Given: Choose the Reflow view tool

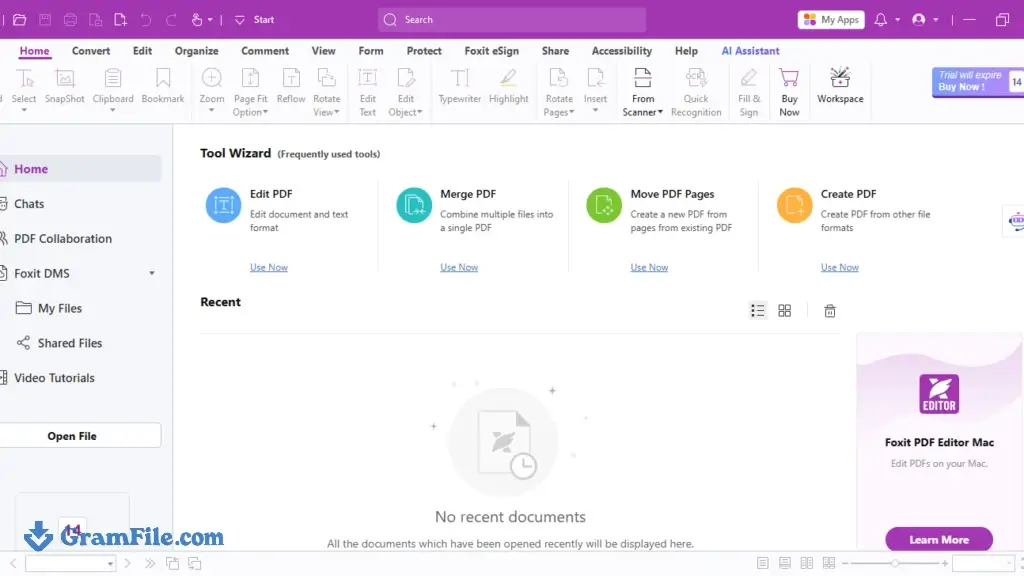Looking at the screenshot, I should (x=291, y=86).
